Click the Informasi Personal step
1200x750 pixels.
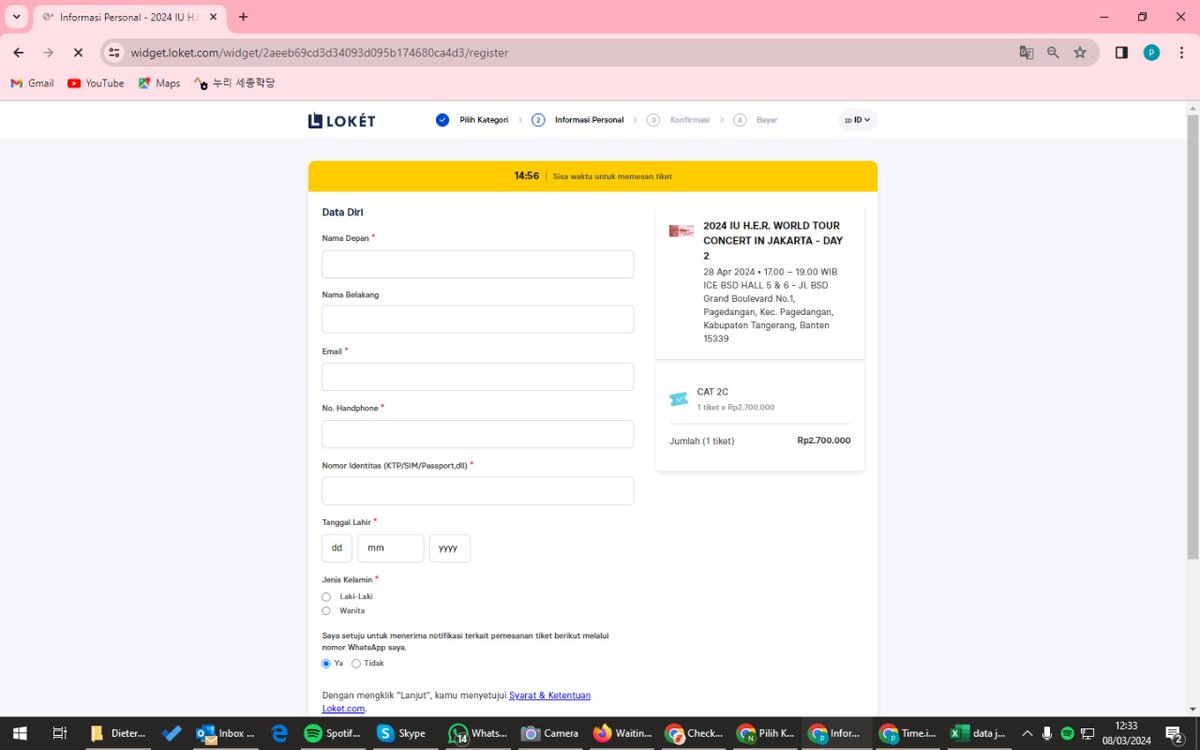click(578, 120)
